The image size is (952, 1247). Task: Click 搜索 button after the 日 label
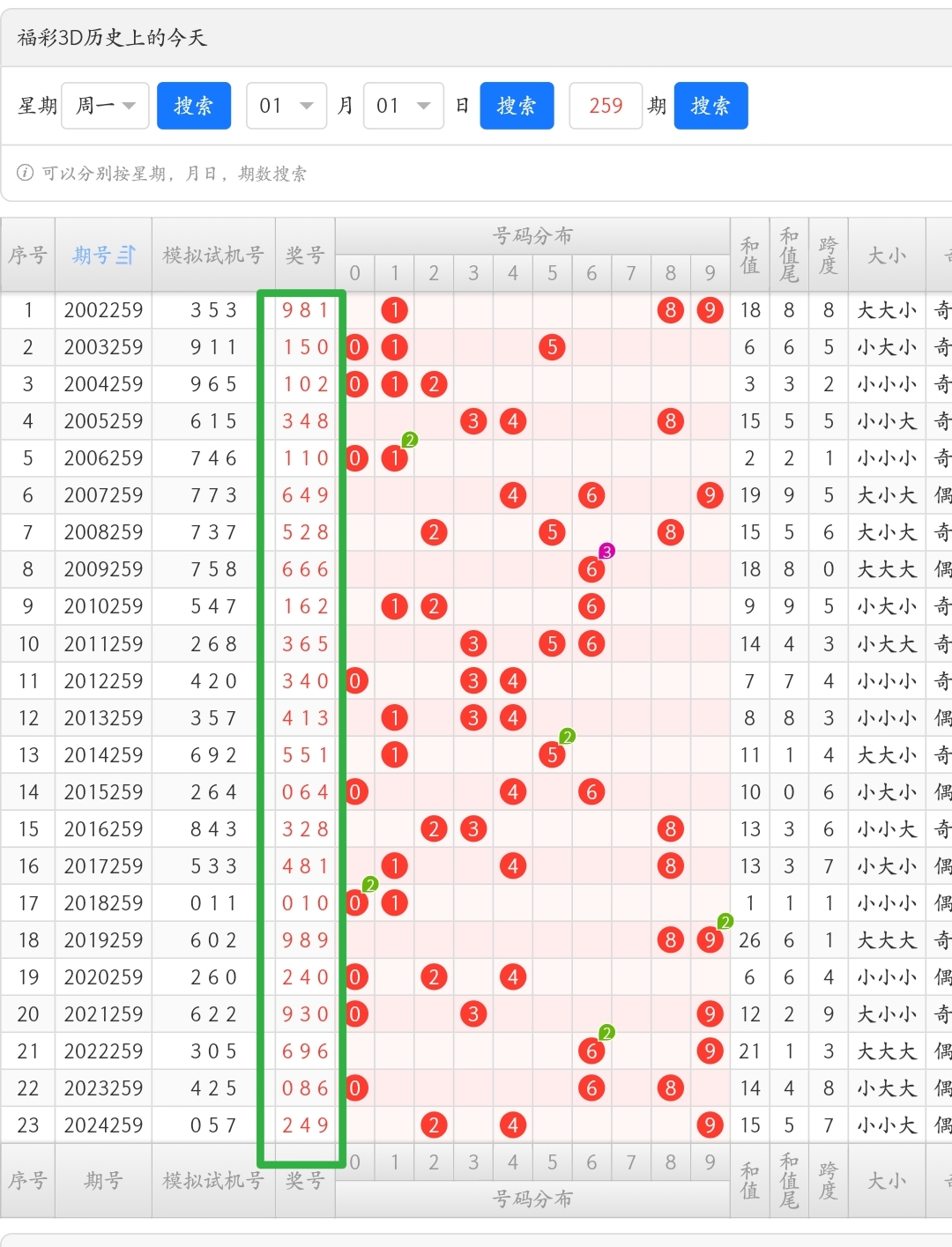(x=517, y=106)
